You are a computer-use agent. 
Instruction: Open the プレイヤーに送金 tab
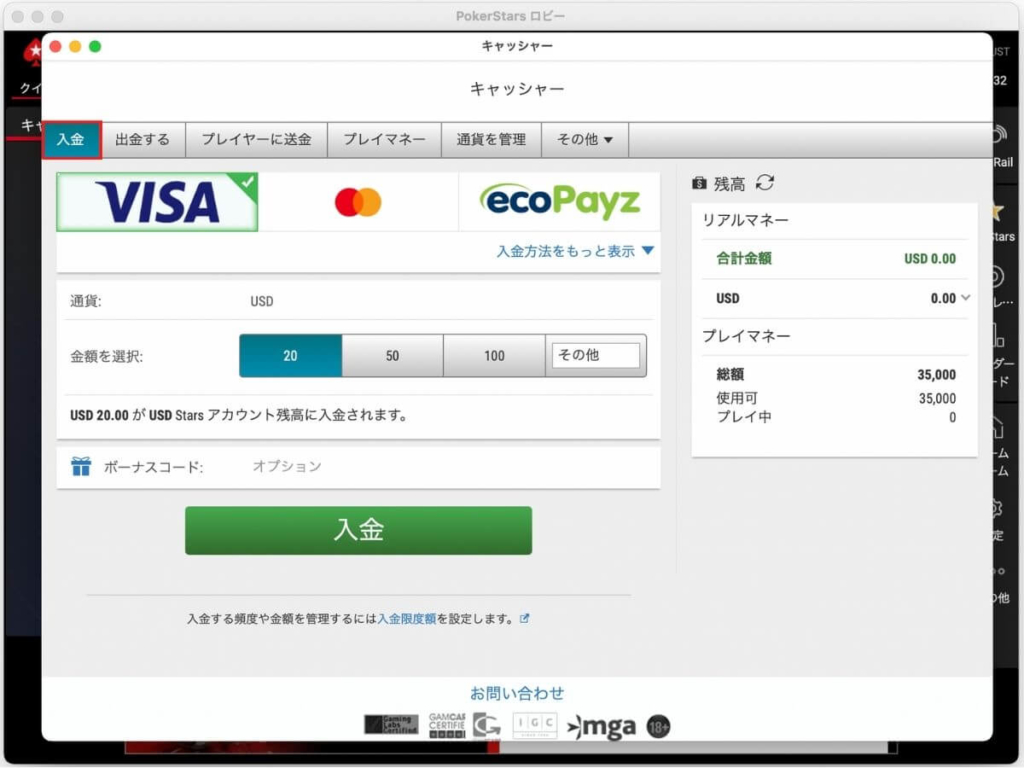pyautogui.click(x=257, y=139)
